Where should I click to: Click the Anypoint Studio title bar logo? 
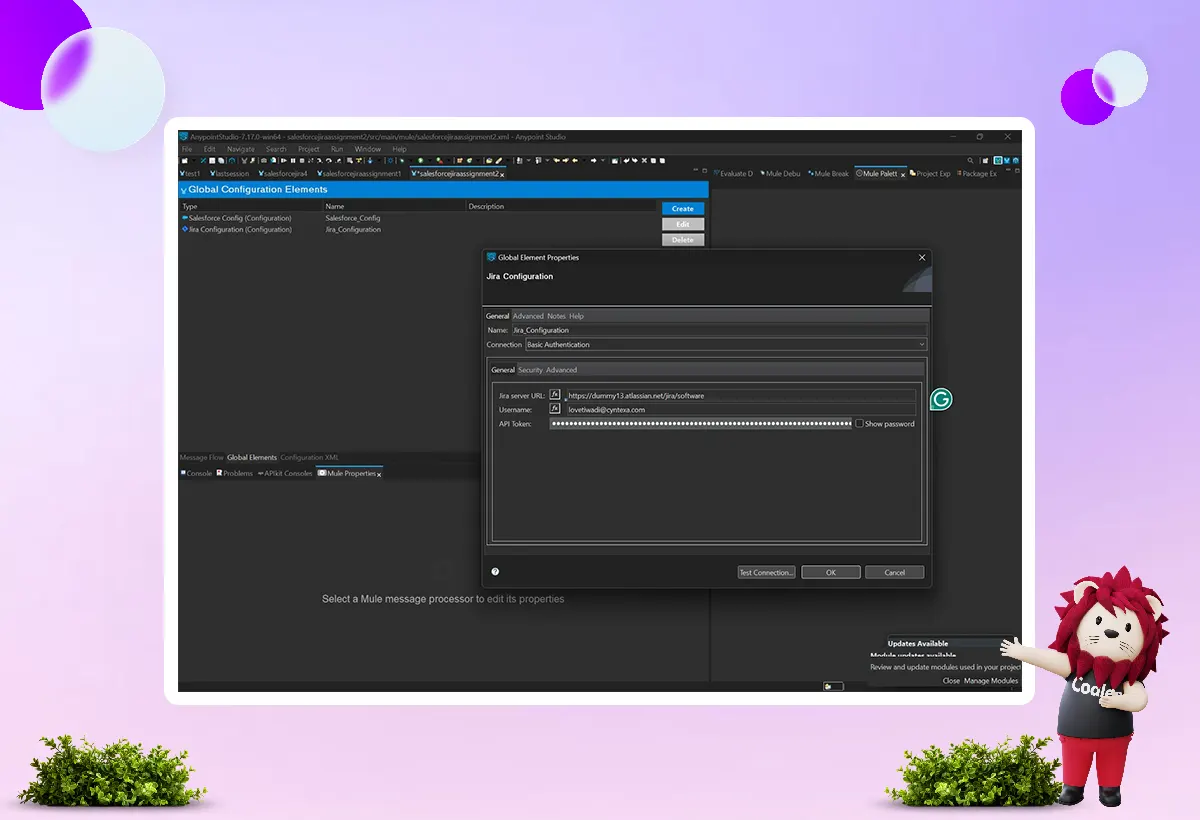[x=184, y=137]
